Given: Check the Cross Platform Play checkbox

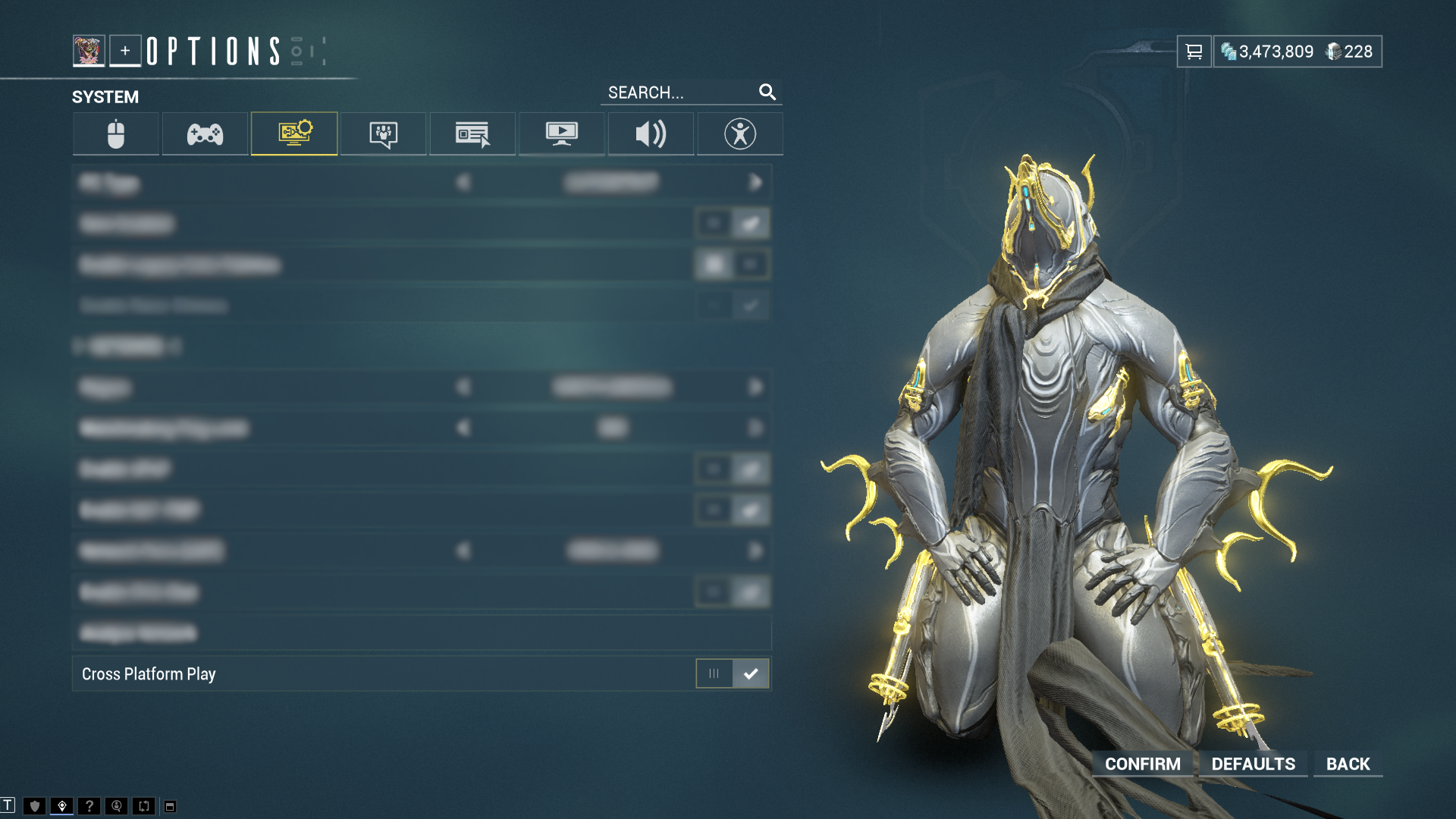Looking at the screenshot, I should (x=750, y=673).
